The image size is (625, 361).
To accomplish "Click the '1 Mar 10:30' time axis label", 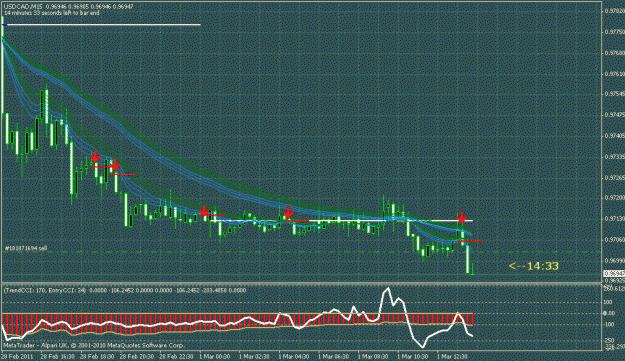I will point(413,356).
